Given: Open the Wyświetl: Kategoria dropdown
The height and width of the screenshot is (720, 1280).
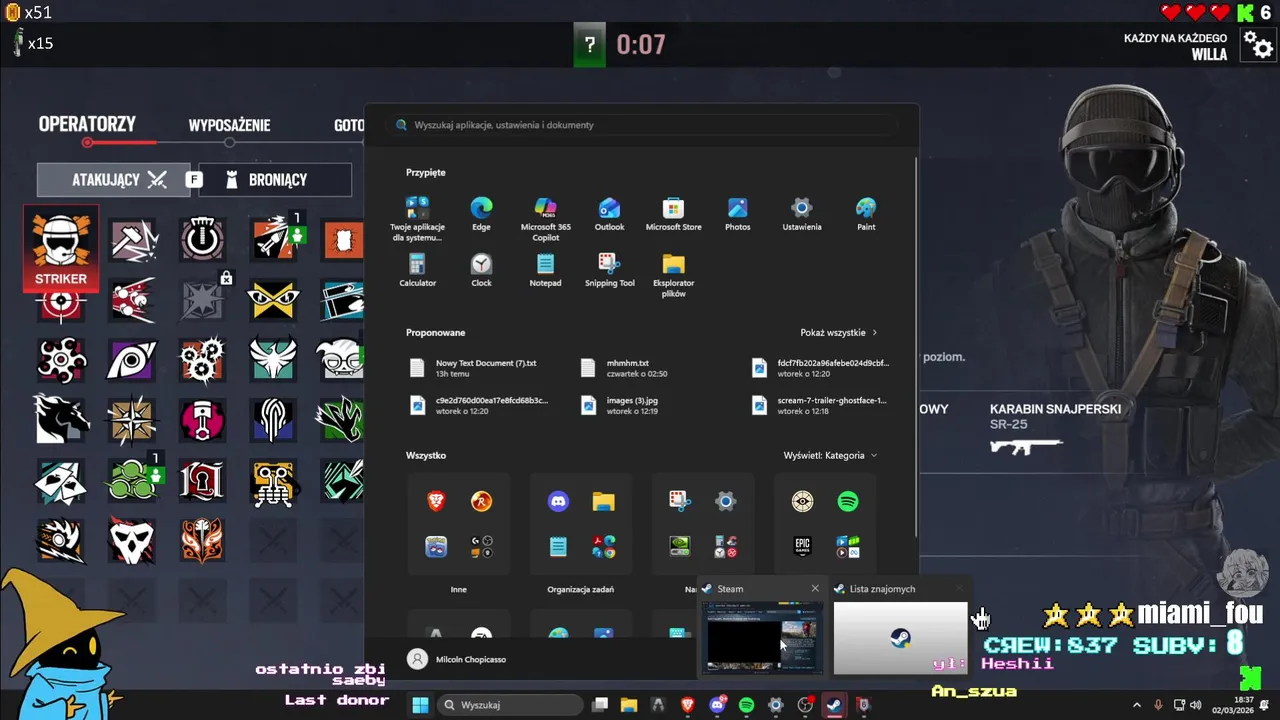Looking at the screenshot, I should click(830, 455).
